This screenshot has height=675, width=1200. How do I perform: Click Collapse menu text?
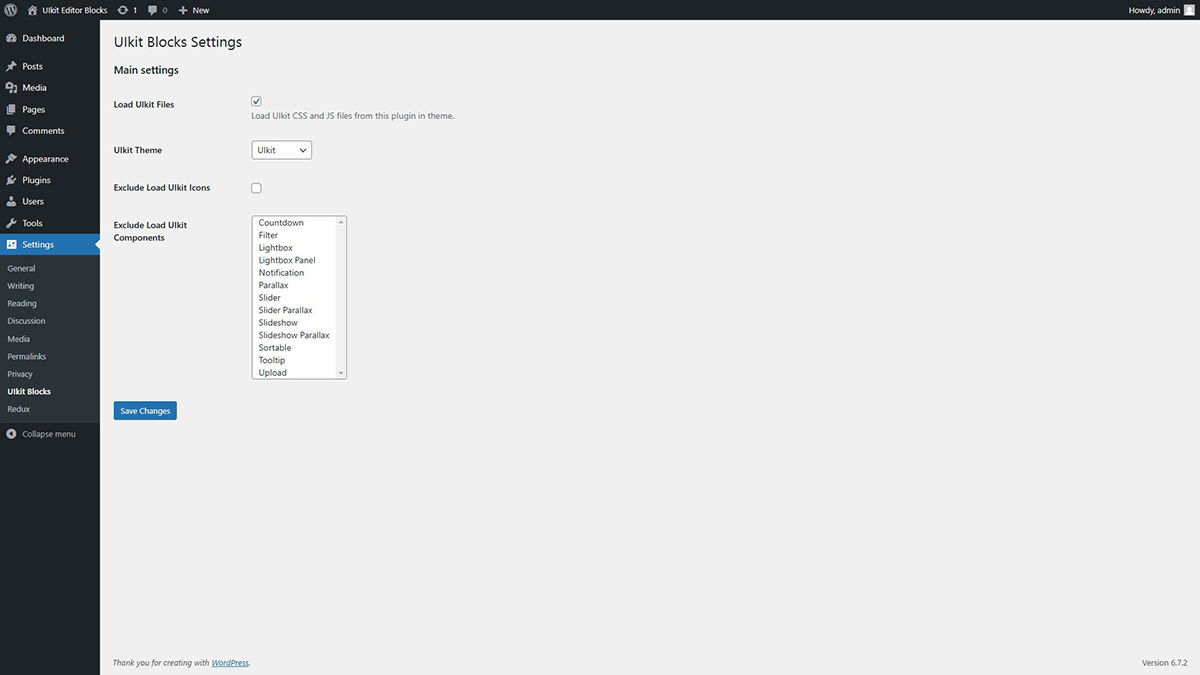point(49,434)
